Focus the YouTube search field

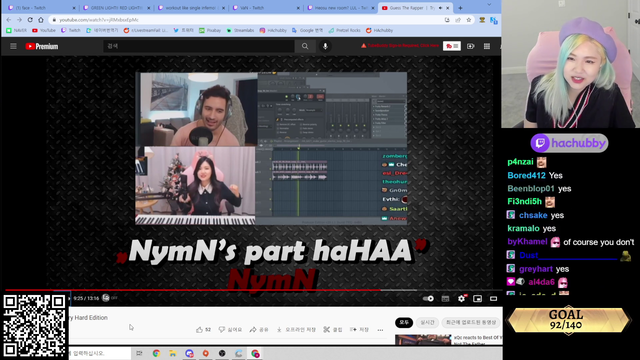tap(199, 46)
